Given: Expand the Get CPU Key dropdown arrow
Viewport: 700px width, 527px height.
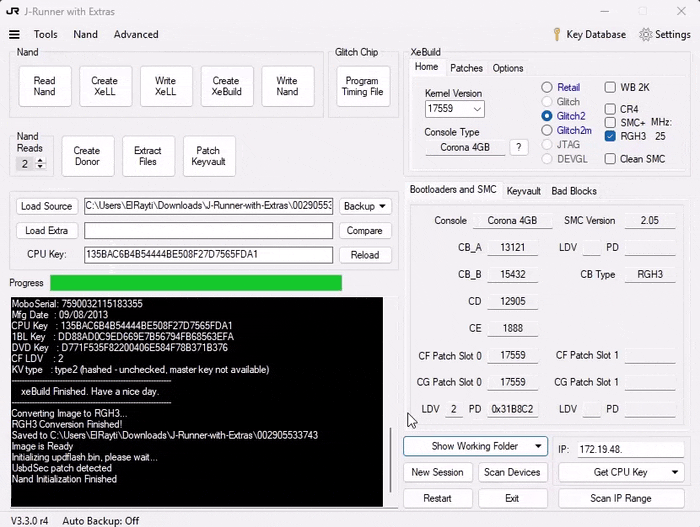Looking at the screenshot, I should tap(675, 472).
